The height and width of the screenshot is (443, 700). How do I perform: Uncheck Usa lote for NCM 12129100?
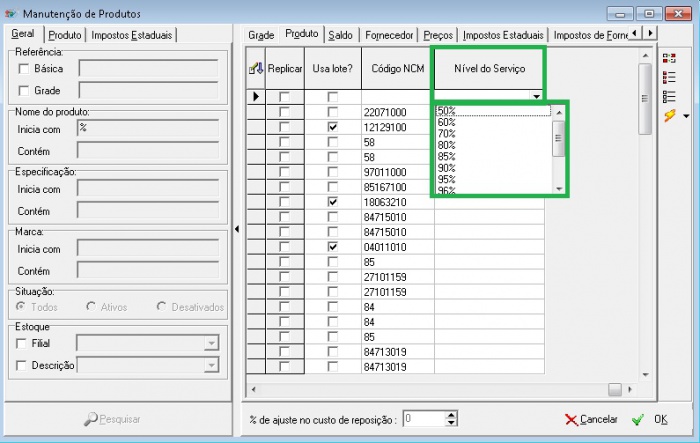pyautogui.click(x=333, y=127)
